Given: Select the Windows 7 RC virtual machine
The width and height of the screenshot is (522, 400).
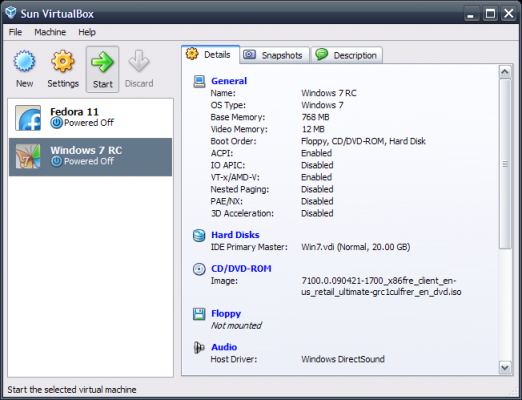Looking at the screenshot, I should [90, 157].
